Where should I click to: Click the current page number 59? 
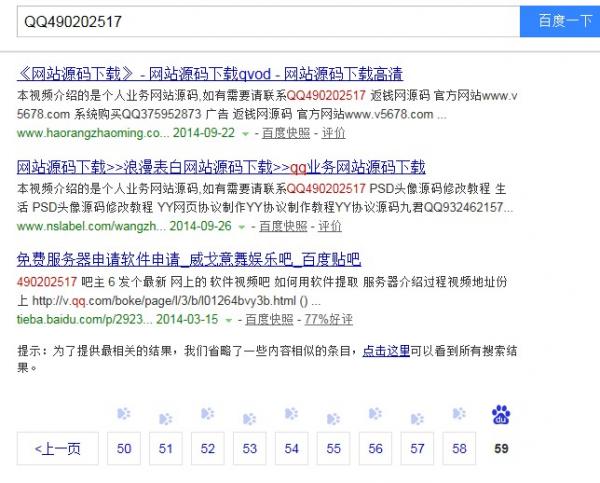501,449
